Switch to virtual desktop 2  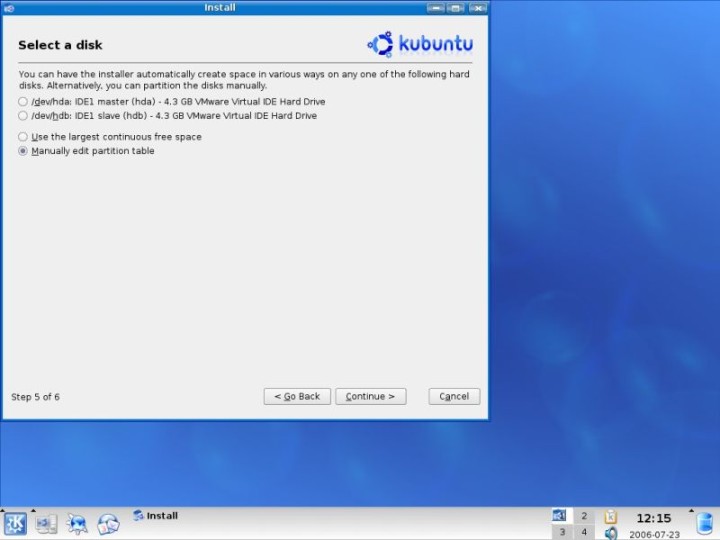pyautogui.click(x=584, y=516)
